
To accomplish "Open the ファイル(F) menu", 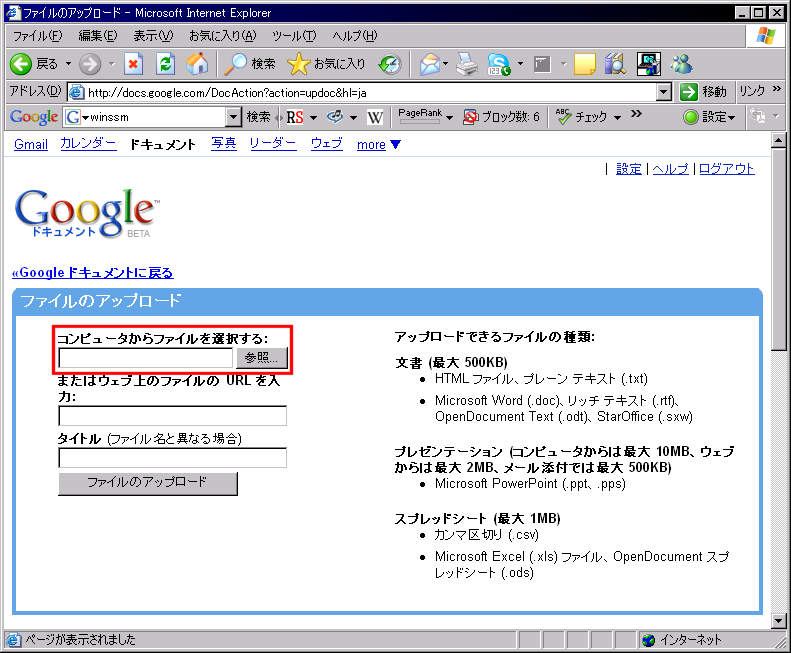I will (x=37, y=36).
